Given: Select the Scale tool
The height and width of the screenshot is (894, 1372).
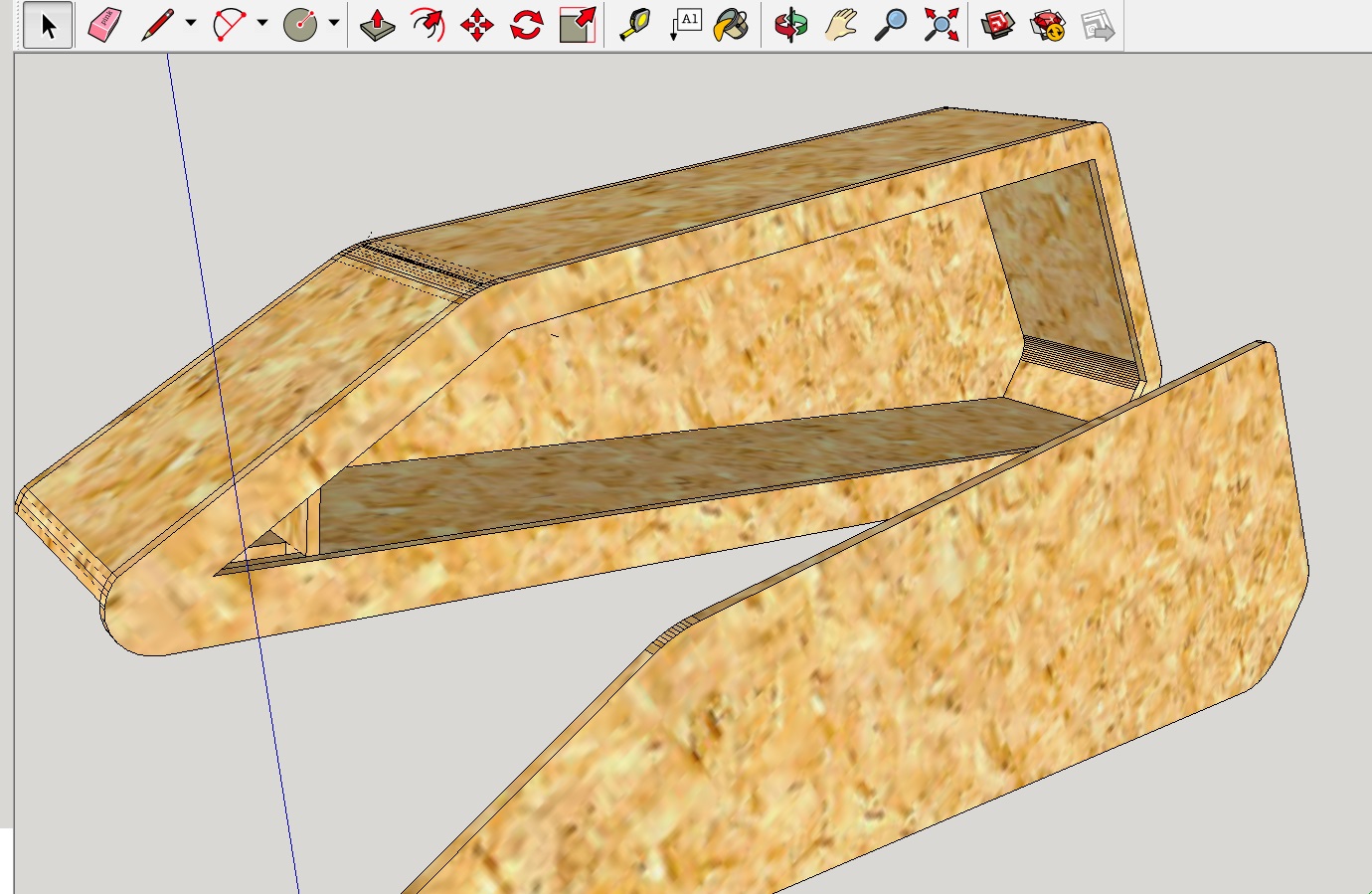Looking at the screenshot, I should tap(578, 25).
